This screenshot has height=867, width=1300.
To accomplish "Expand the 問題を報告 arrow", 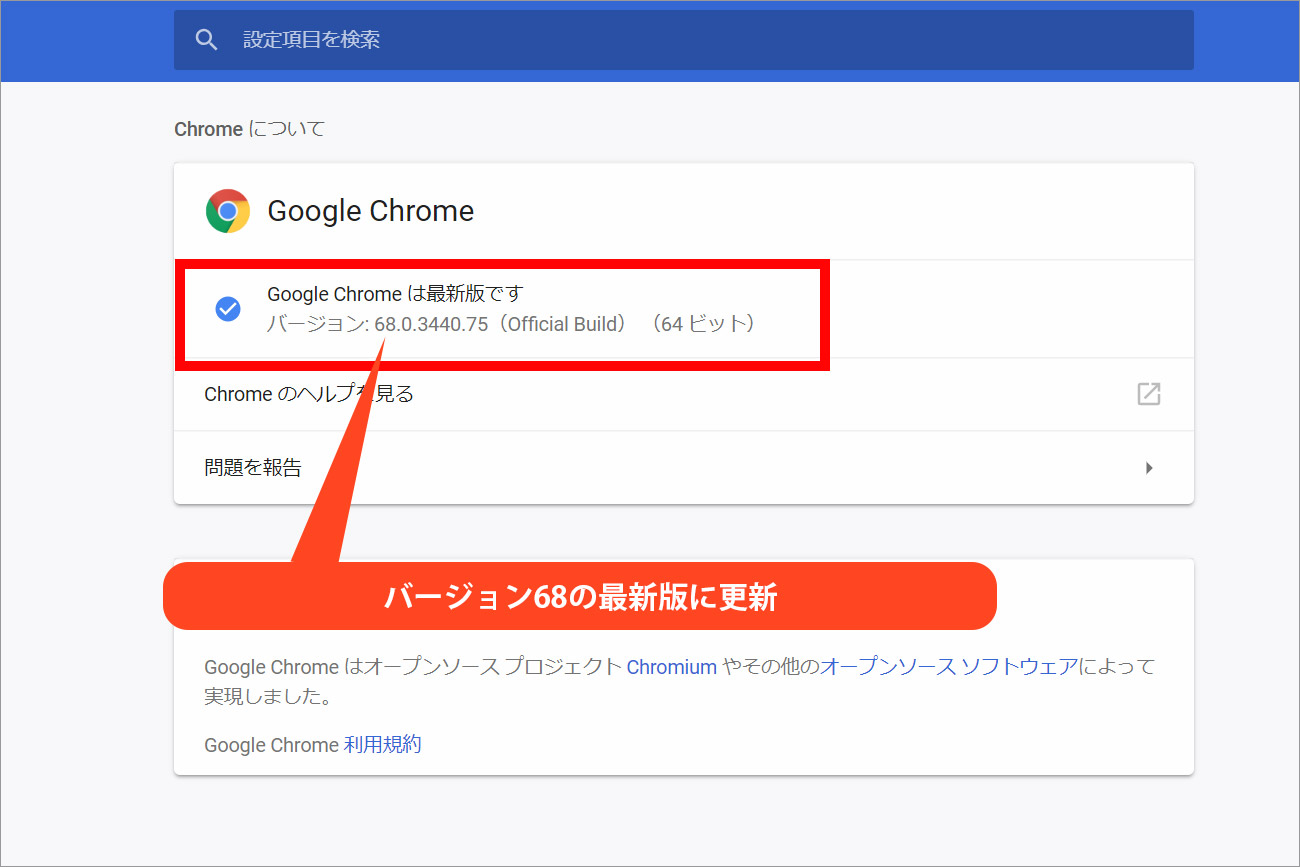I will pos(1149,468).
